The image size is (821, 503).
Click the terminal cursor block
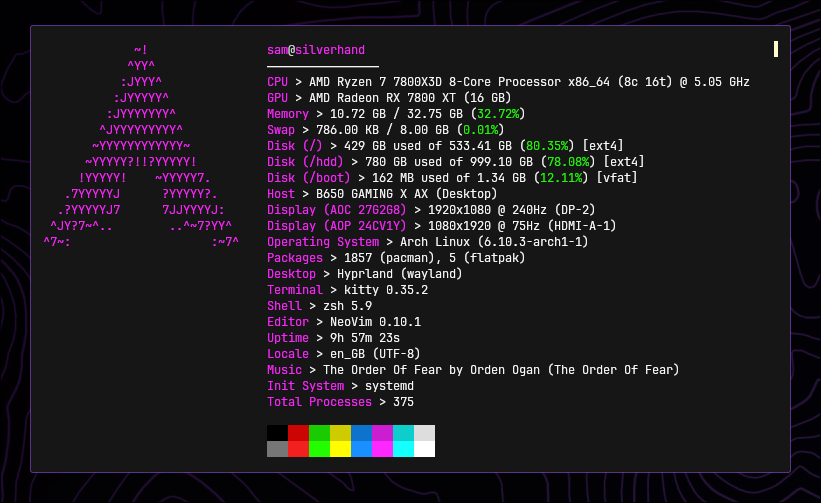776,49
